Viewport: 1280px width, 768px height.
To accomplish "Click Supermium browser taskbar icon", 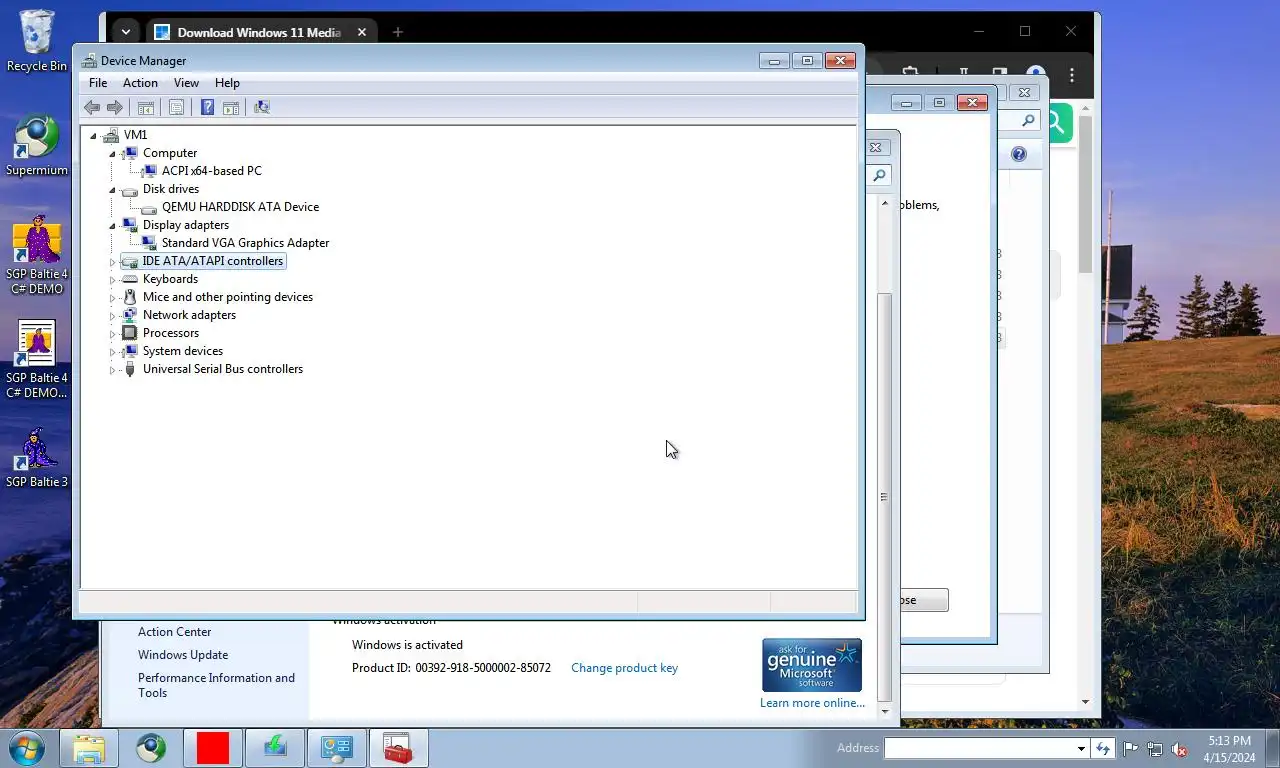I will click(151, 748).
